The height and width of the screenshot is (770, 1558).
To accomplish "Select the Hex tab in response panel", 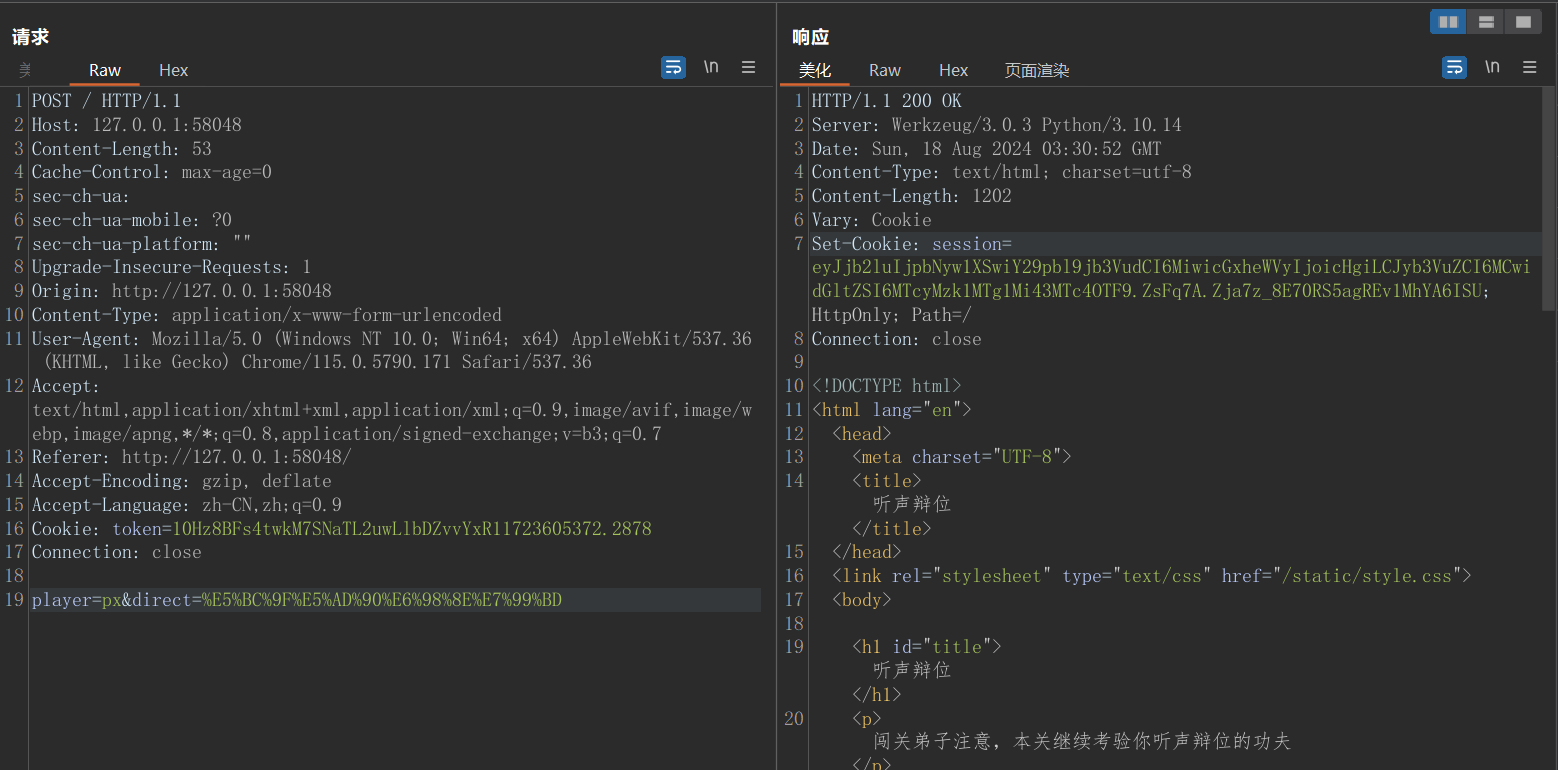I will 954,70.
